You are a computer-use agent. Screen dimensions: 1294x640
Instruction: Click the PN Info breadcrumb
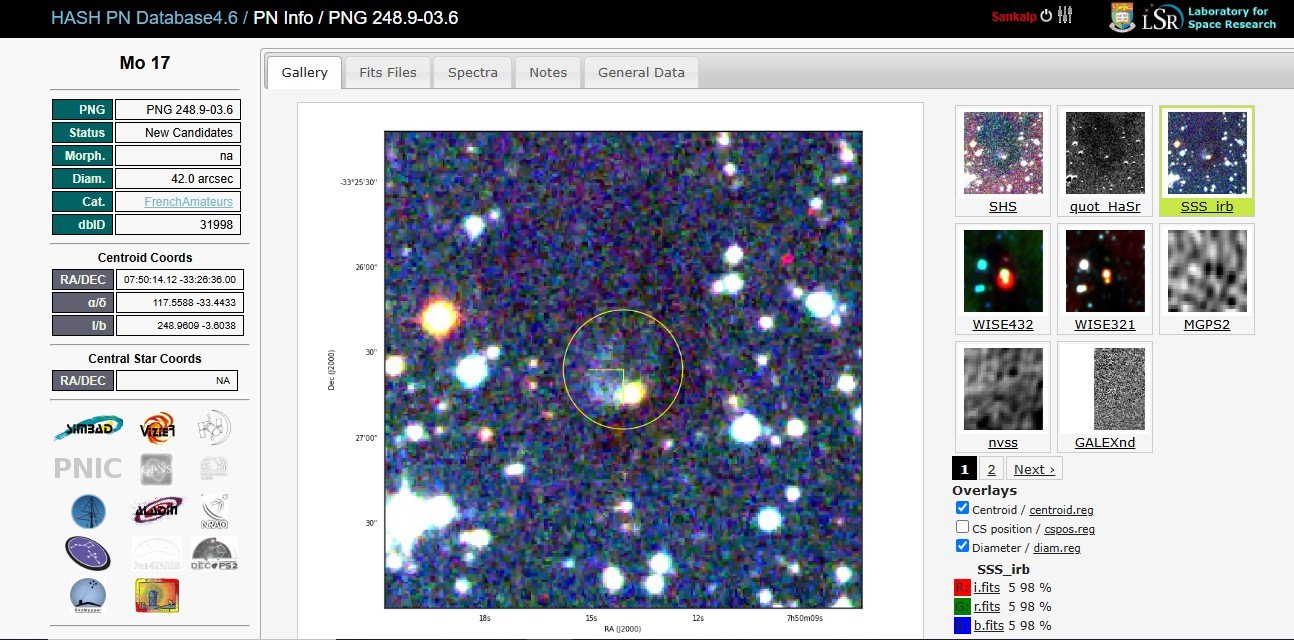pos(285,17)
